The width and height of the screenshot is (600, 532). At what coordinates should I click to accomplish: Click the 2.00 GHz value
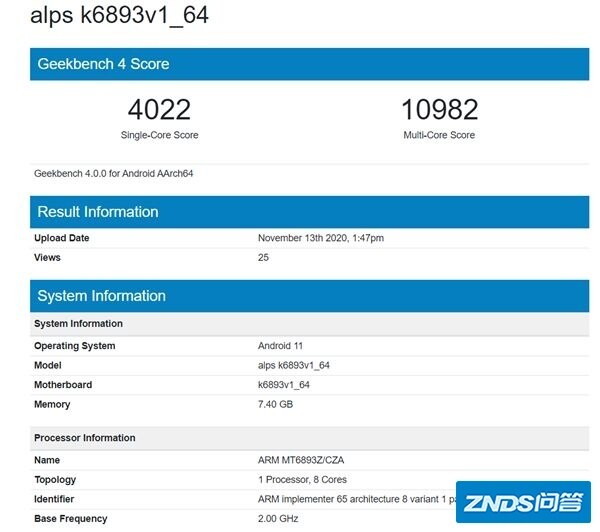pos(278,519)
